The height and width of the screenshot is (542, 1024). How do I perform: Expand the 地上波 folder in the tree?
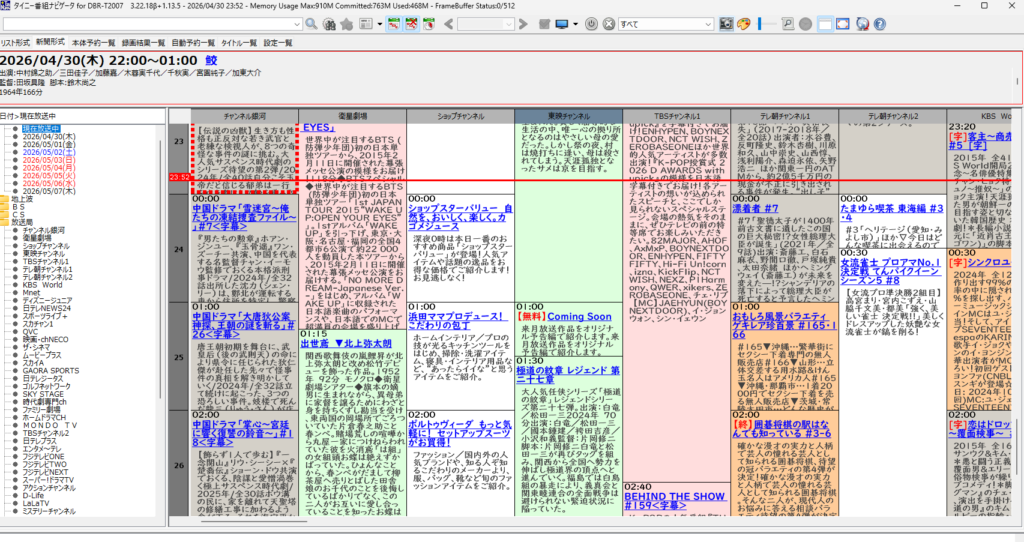(8, 199)
